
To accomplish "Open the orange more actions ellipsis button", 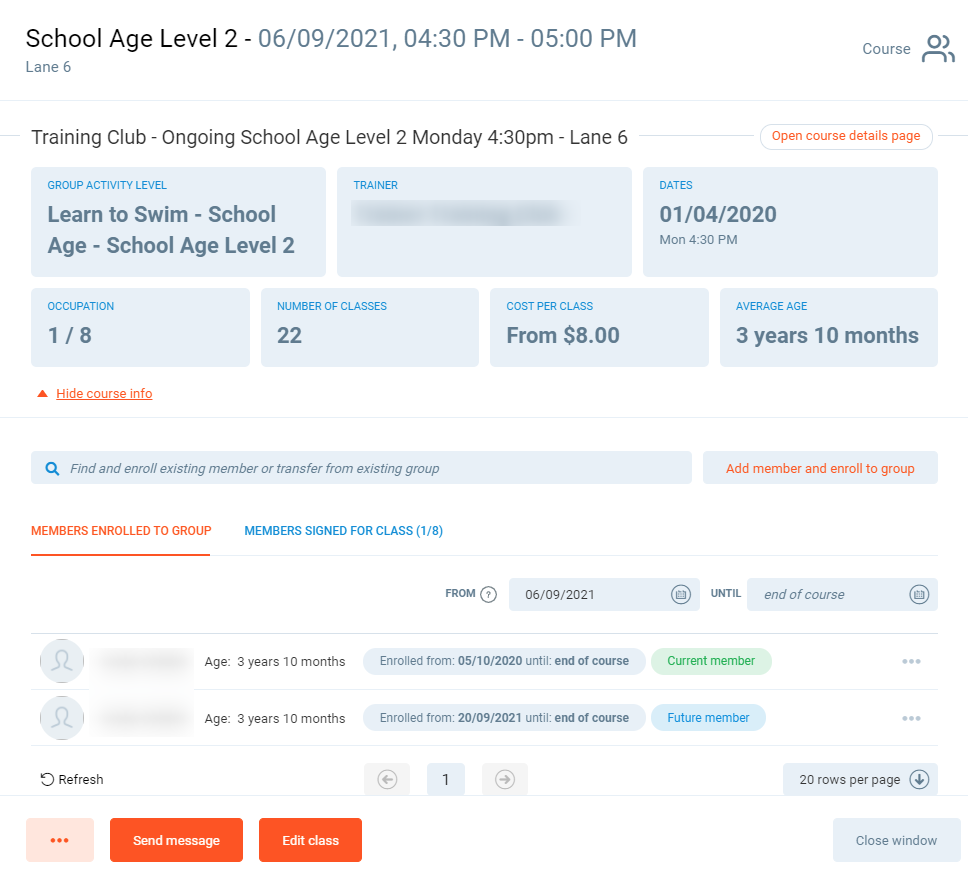I will (x=60, y=840).
